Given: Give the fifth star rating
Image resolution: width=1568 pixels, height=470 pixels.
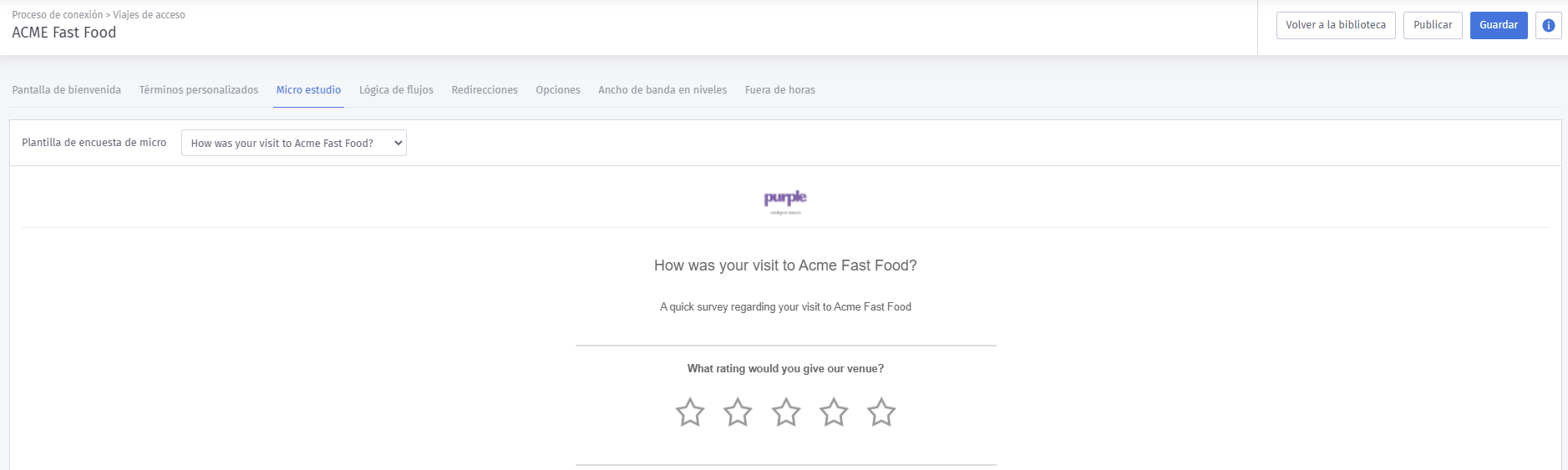Looking at the screenshot, I should (x=881, y=412).
